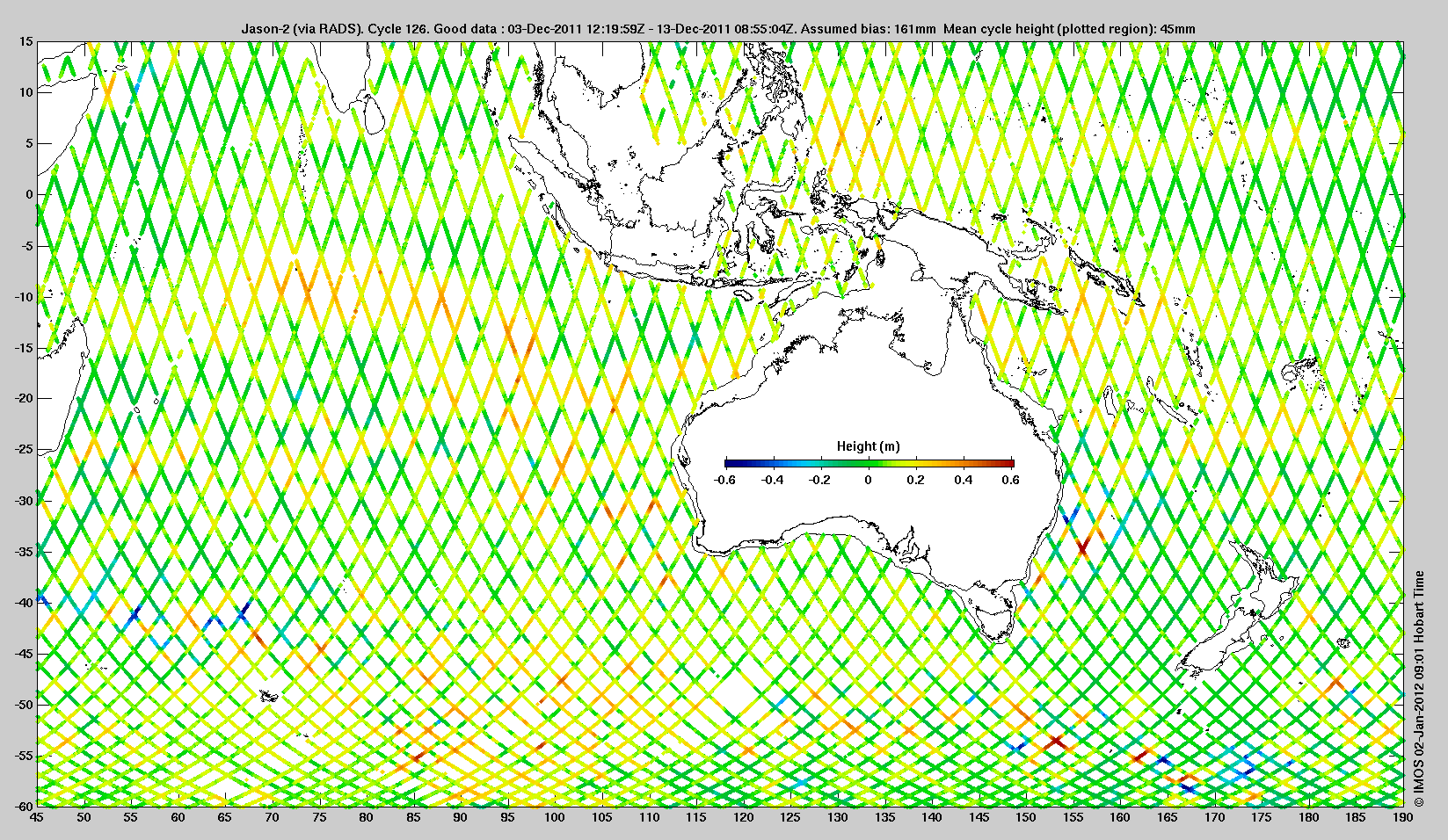Click longitude tick label 120
The image size is (1448, 840).
point(743,817)
